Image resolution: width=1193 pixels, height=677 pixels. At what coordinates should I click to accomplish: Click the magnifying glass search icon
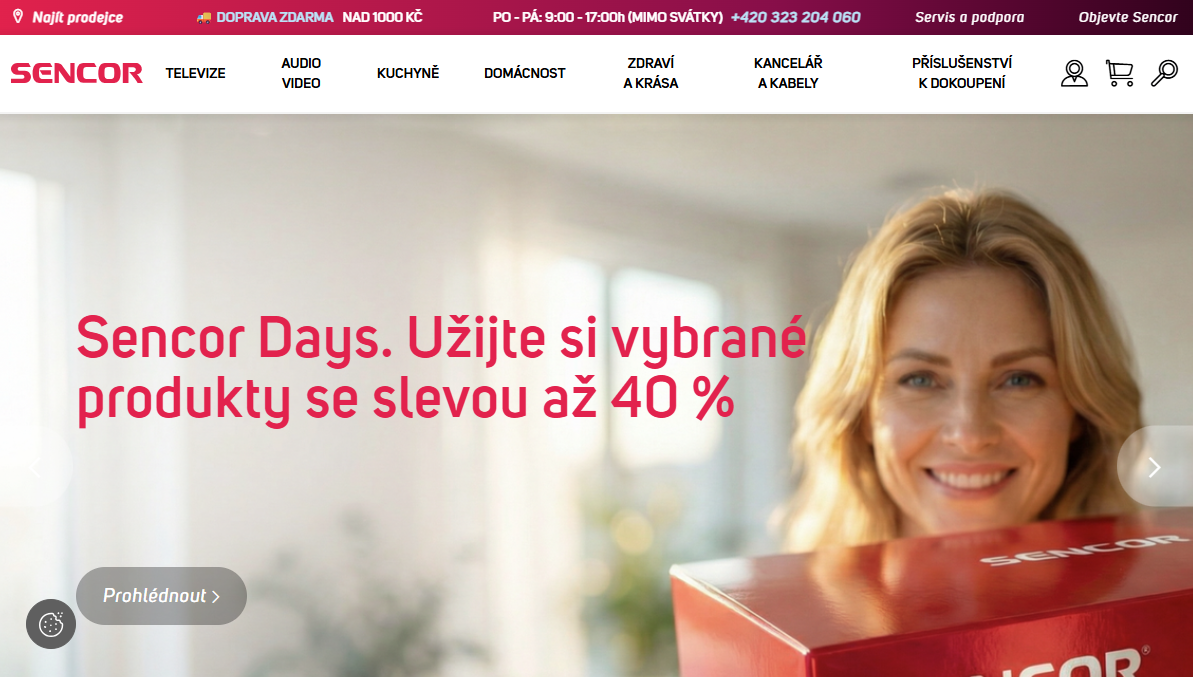(1164, 74)
